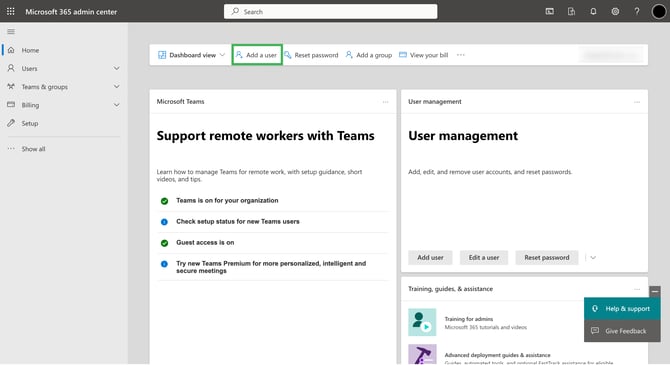Open notifications bell icon
The width and height of the screenshot is (670, 365).
tap(593, 12)
